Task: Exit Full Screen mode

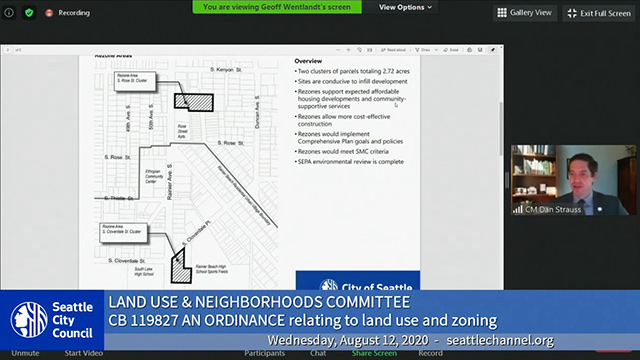Action: pos(599,13)
